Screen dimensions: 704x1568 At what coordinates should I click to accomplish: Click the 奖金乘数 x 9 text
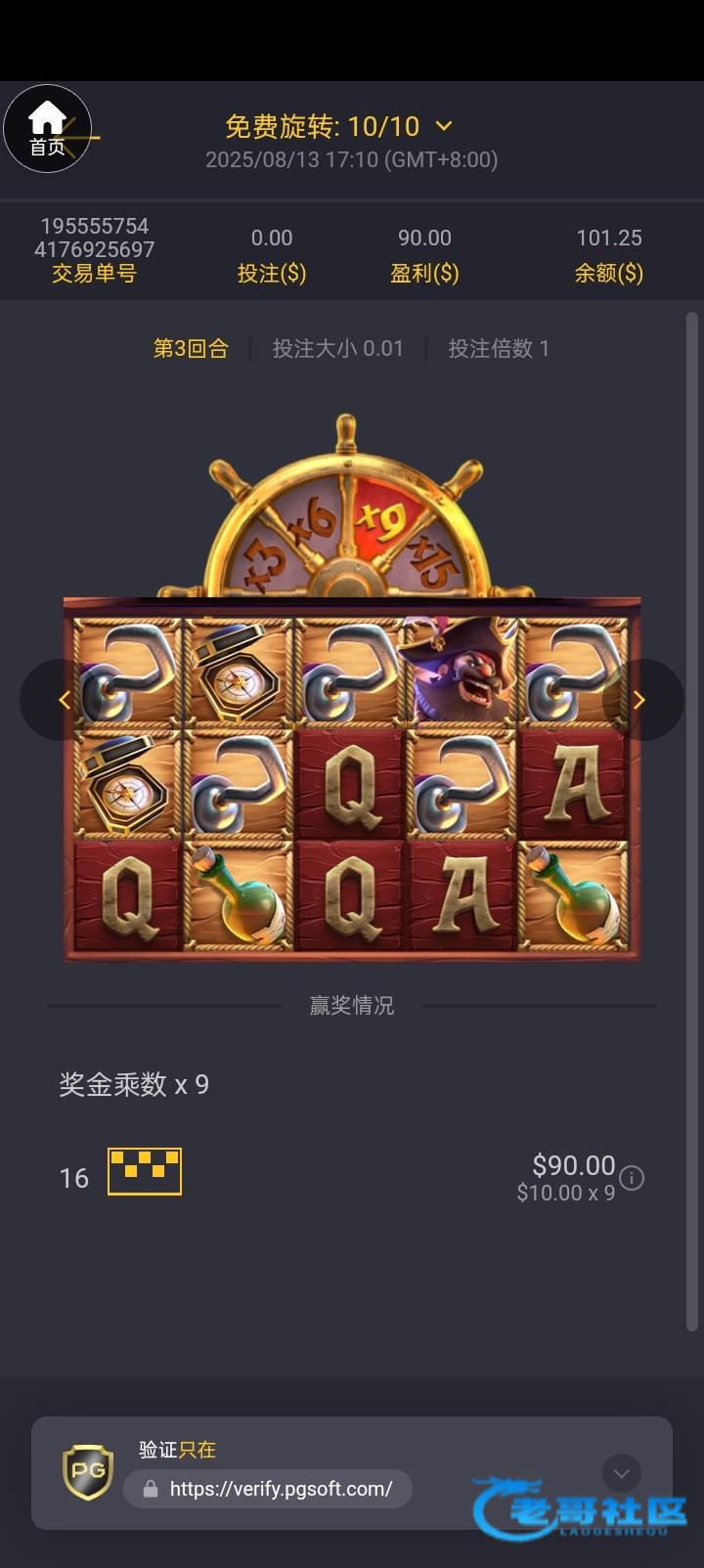(x=134, y=1084)
